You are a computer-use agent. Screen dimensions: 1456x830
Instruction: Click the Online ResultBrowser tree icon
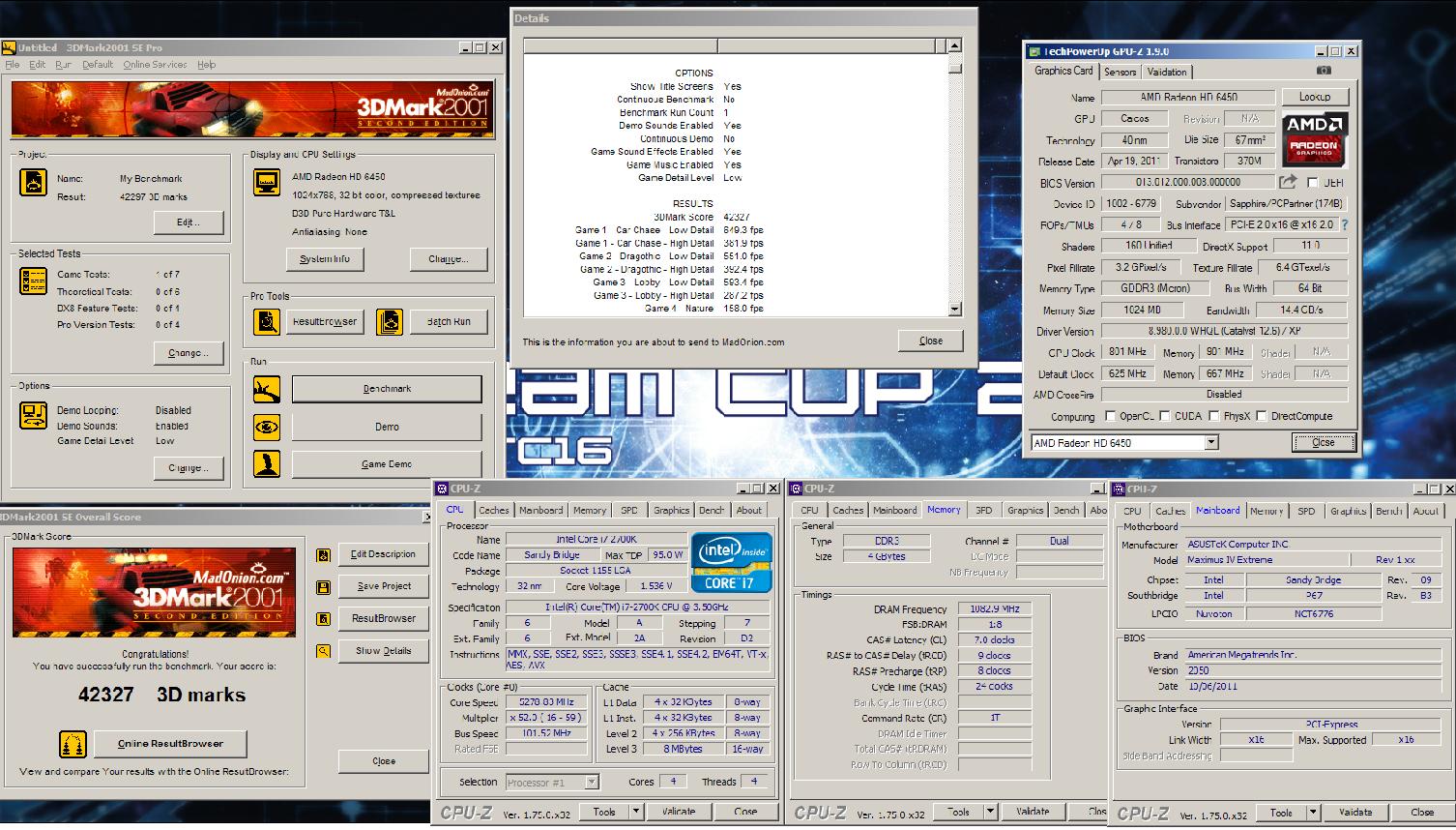click(x=72, y=744)
